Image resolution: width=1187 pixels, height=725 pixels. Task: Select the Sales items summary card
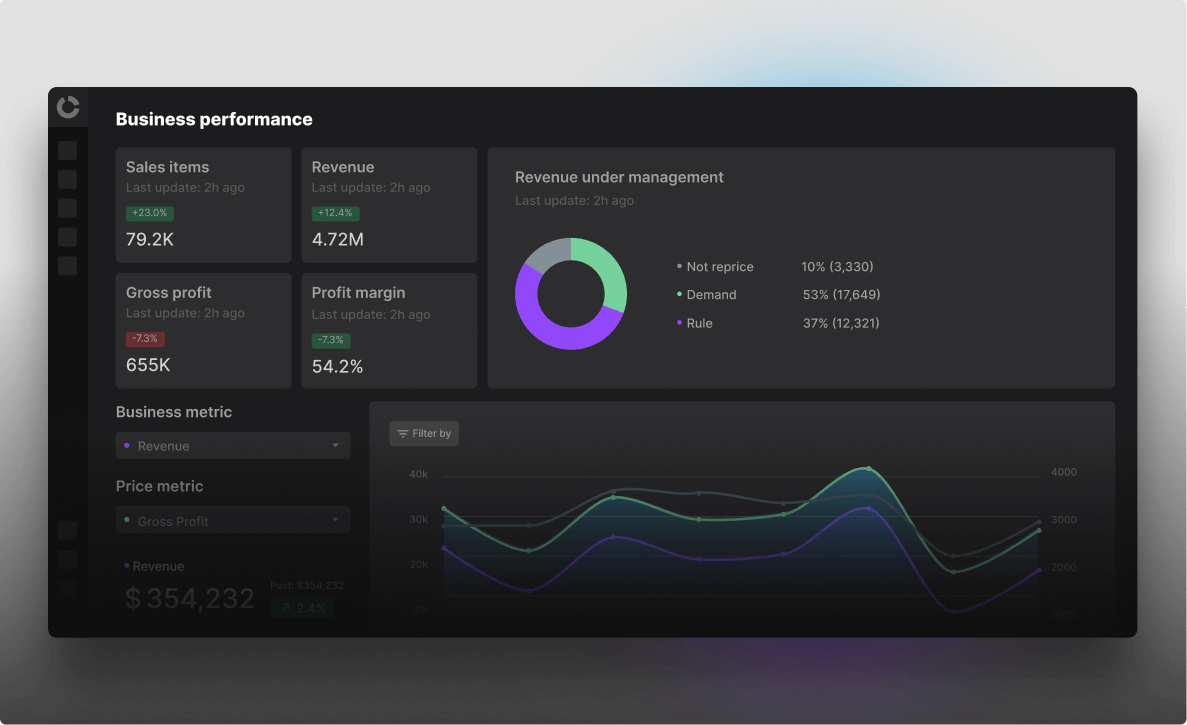tap(203, 205)
